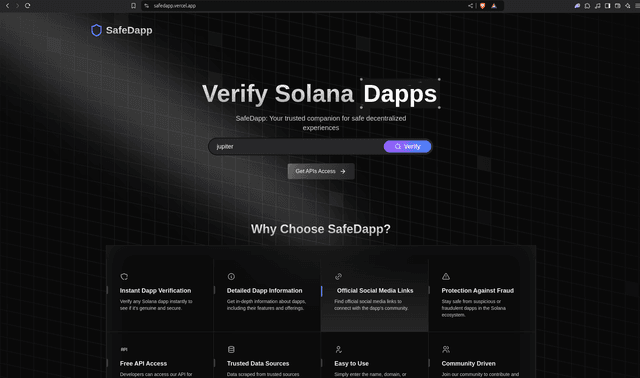Click the highlighted Dapps heading word
Screen dimensions: 640x378
tap(400, 94)
